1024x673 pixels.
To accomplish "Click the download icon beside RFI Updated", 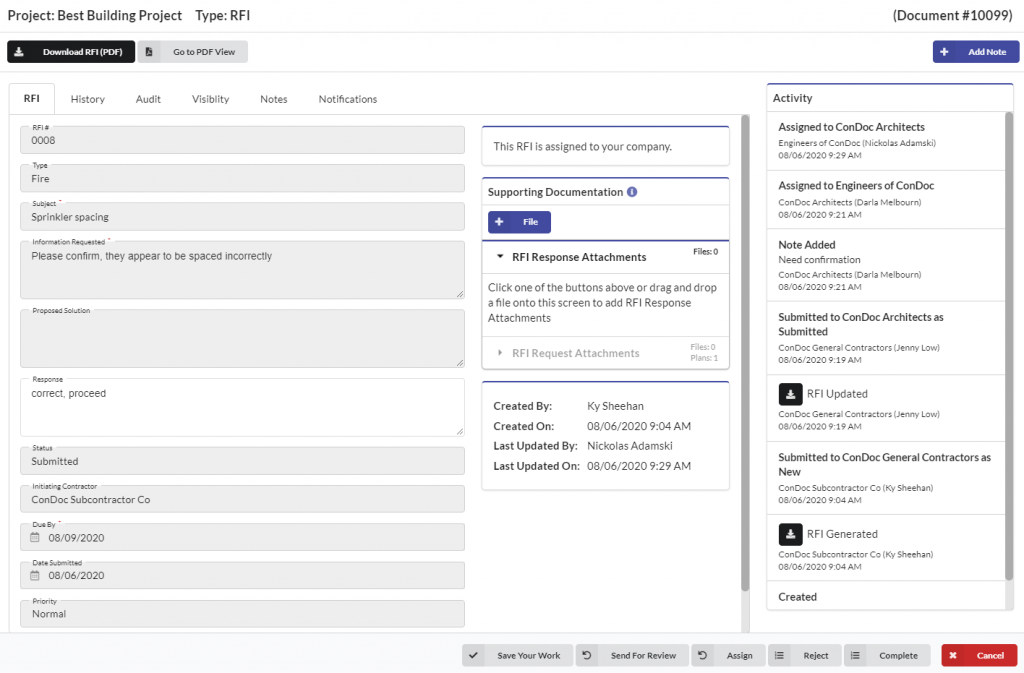I will (x=790, y=394).
